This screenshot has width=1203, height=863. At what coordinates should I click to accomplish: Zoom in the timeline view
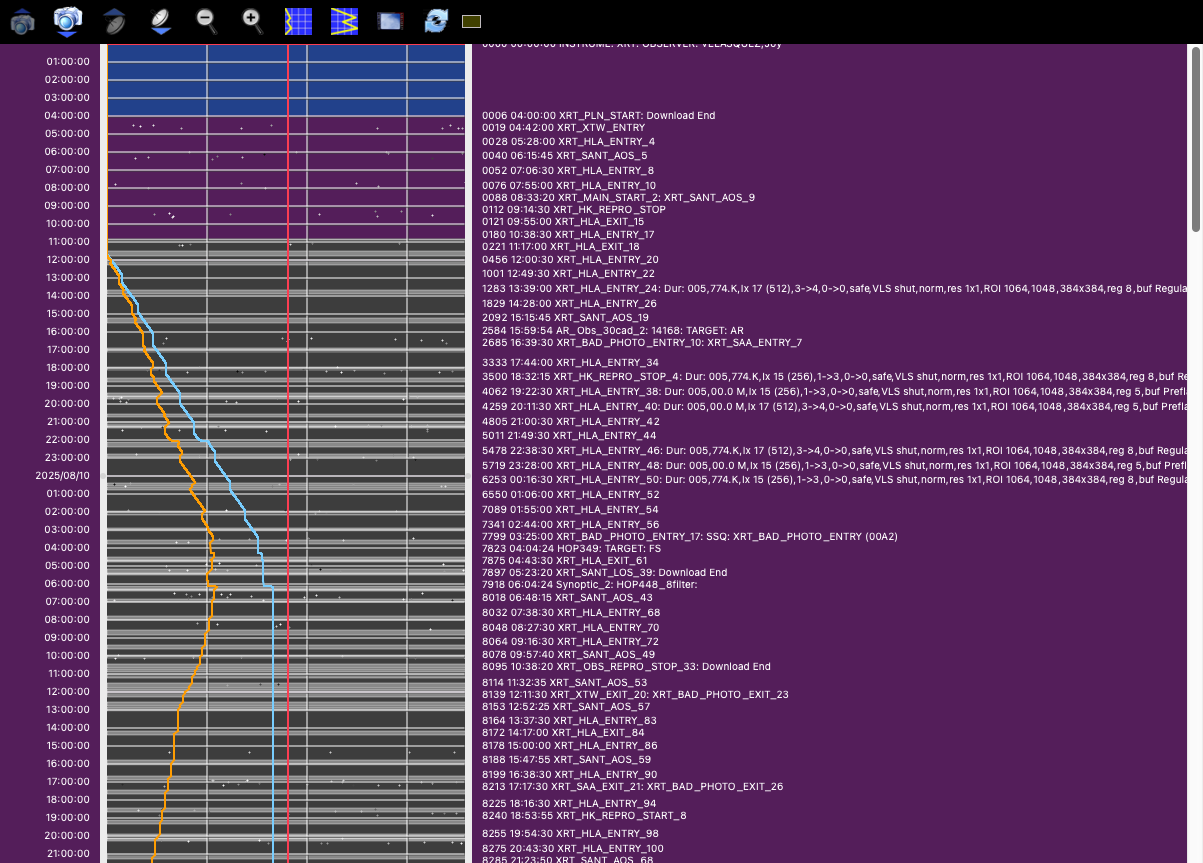[253, 20]
